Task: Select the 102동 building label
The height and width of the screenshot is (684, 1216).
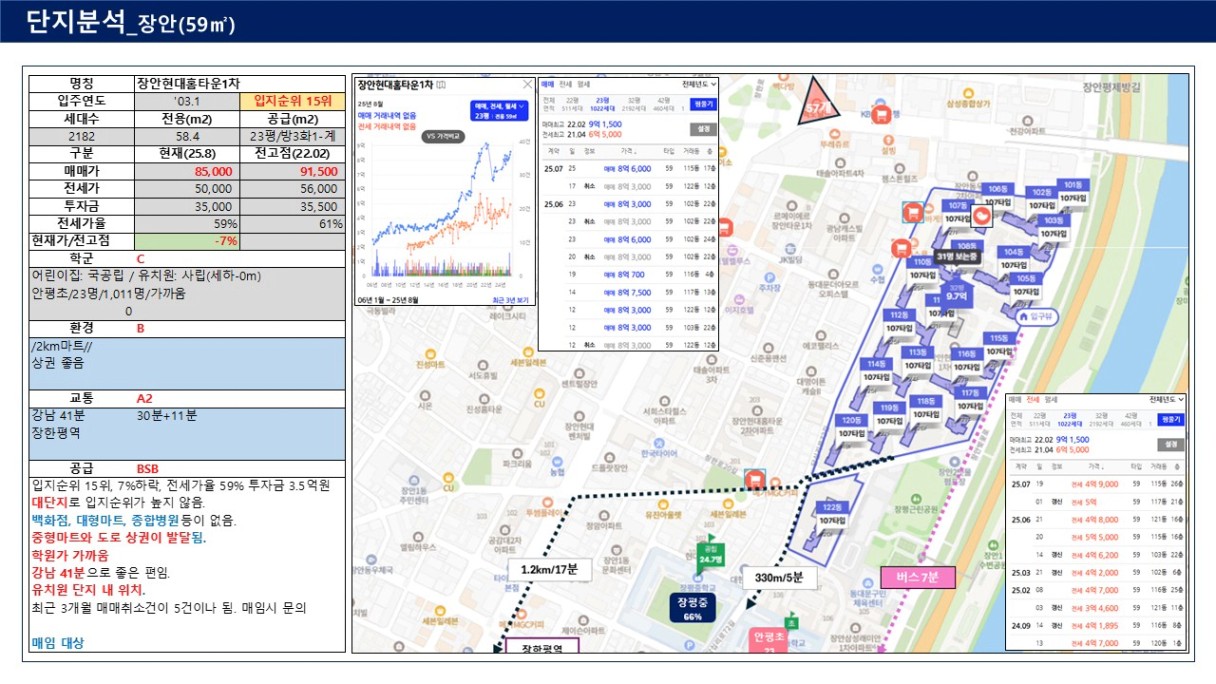Action: point(1041,192)
